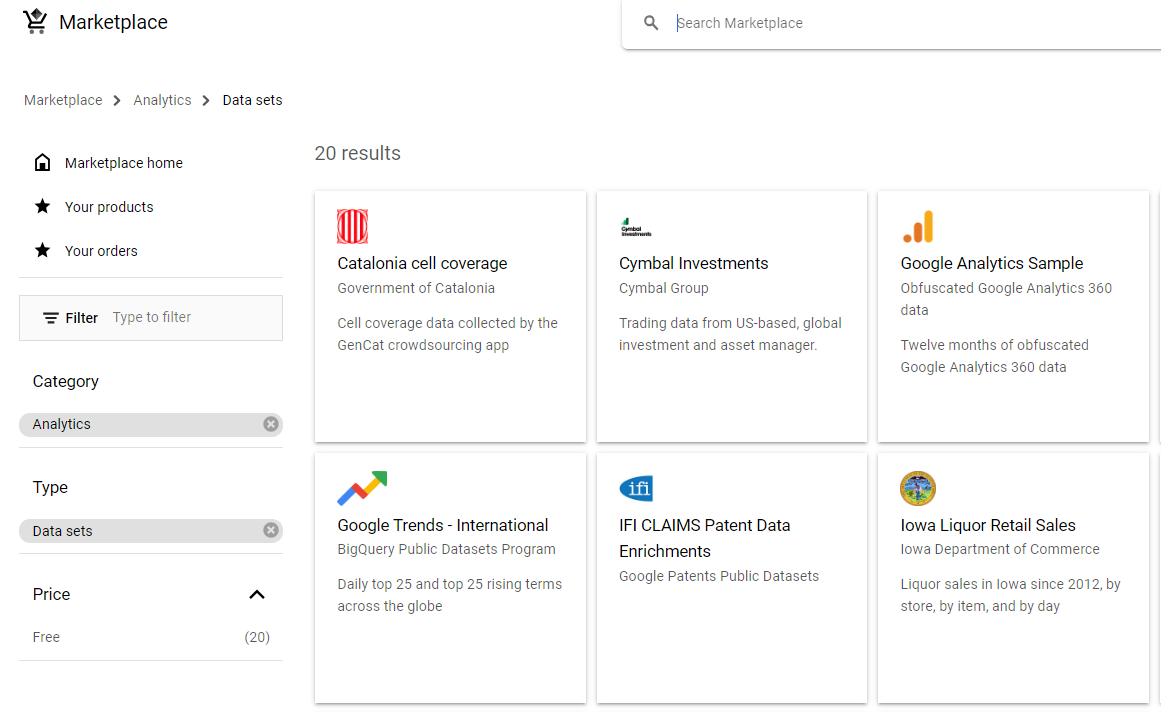Viewport: 1161px width, 712px height.
Task: Click the Cymbal Investments logo
Action: 634,226
